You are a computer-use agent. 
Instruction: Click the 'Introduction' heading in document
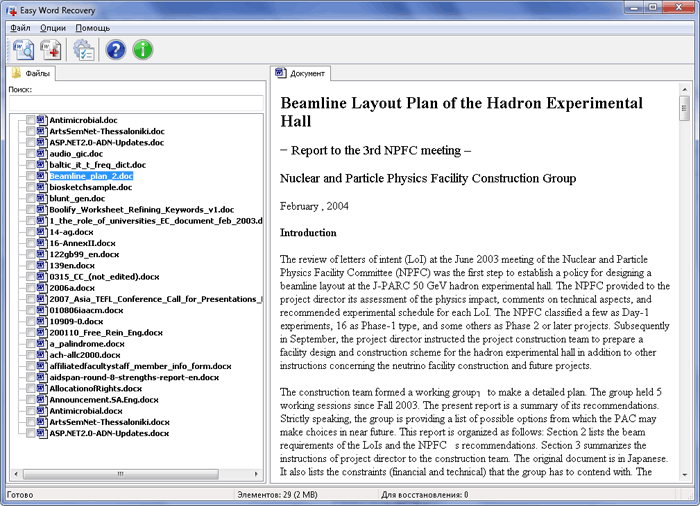click(308, 233)
